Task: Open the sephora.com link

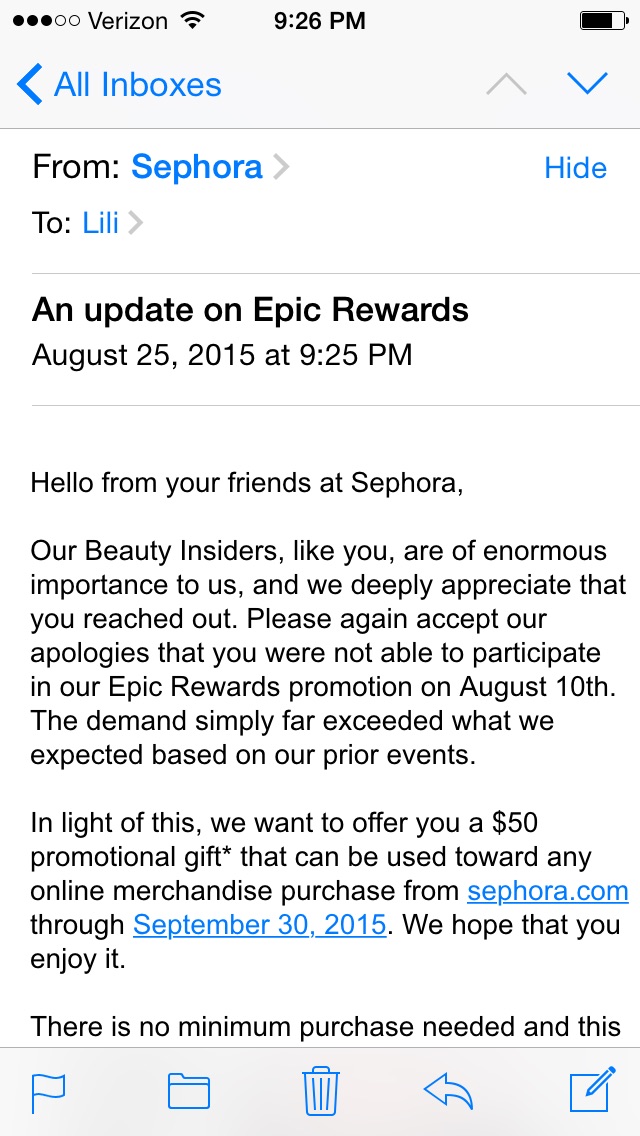Action: [547, 890]
